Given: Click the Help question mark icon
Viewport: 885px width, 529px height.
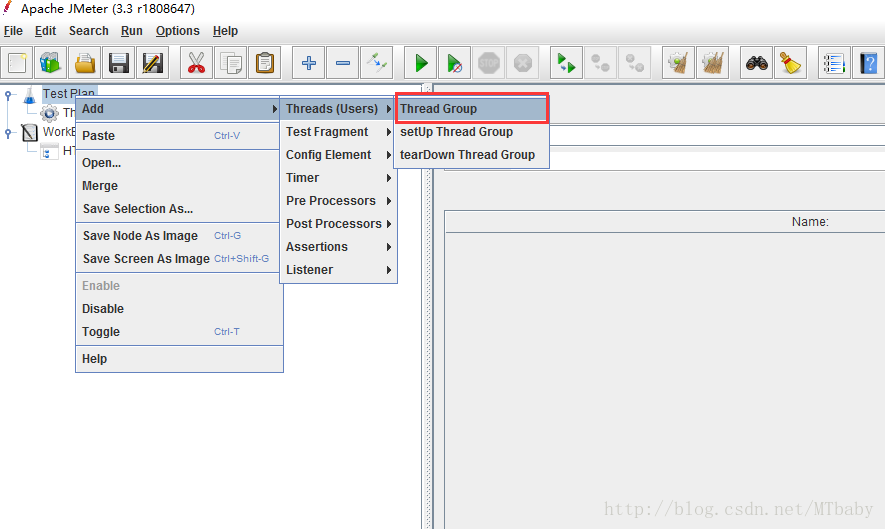Looking at the screenshot, I should coord(869,63).
